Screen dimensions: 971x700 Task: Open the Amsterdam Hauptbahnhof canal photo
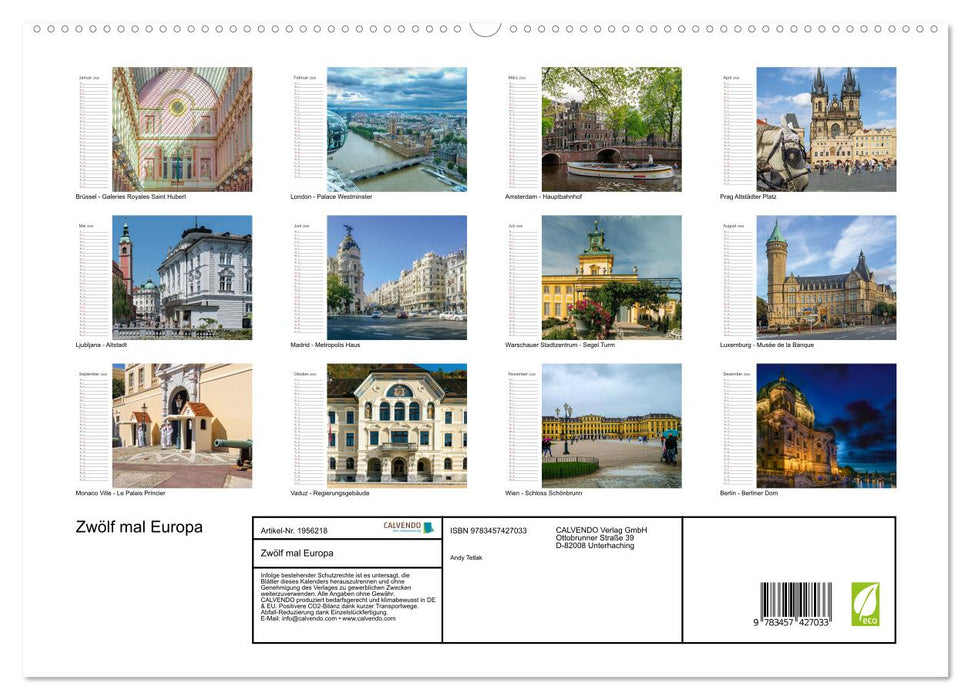[612, 128]
